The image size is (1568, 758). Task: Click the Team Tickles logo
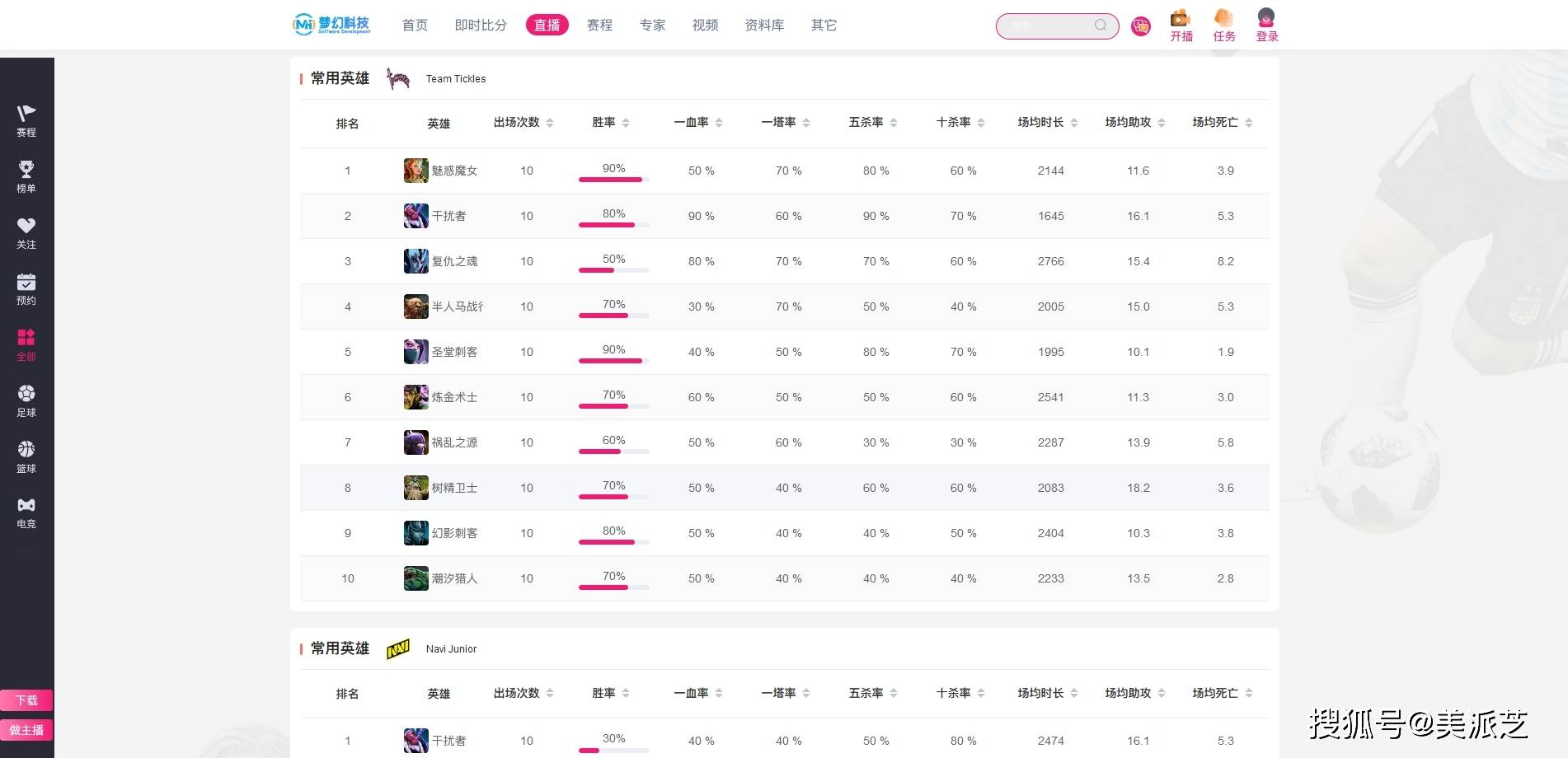click(x=399, y=78)
